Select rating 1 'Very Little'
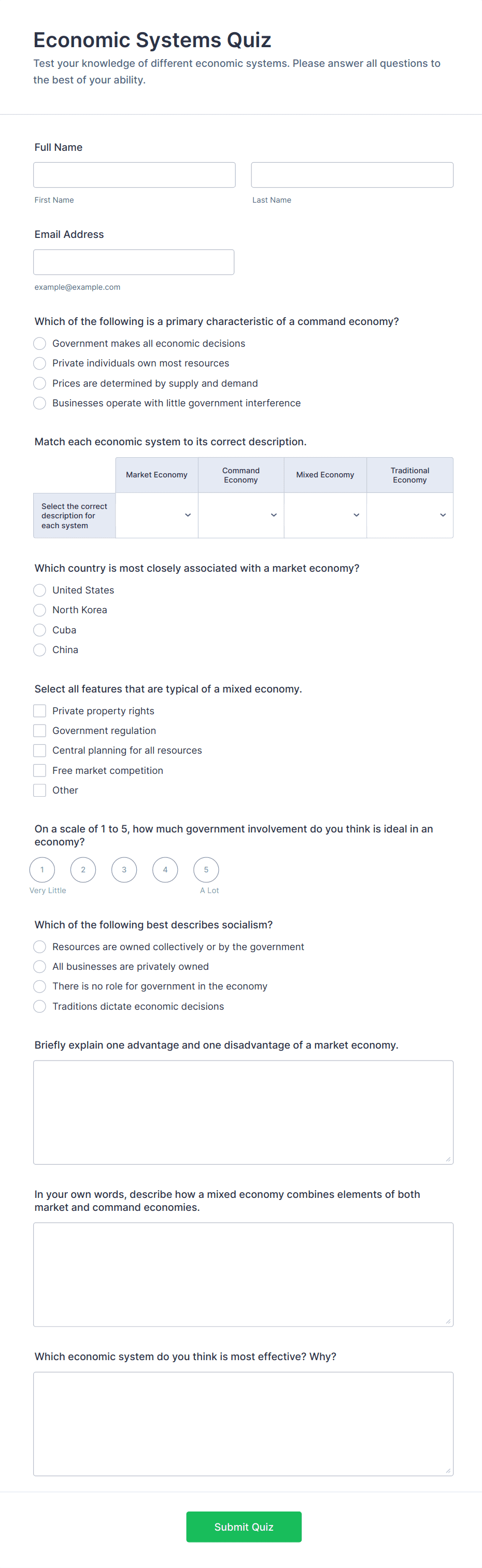Image resolution: width=482 pixels, height=1568 pixels. [x=42, y=870]
